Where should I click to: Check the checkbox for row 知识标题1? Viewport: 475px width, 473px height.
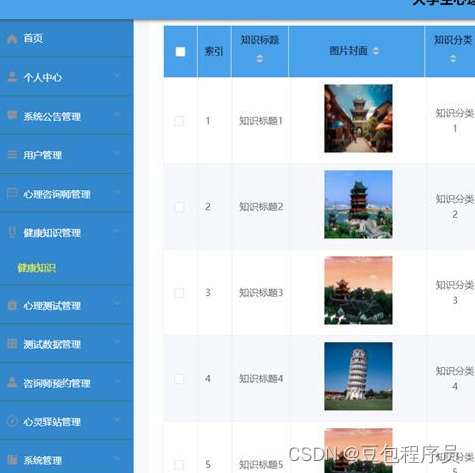click(x=179, y=121)
